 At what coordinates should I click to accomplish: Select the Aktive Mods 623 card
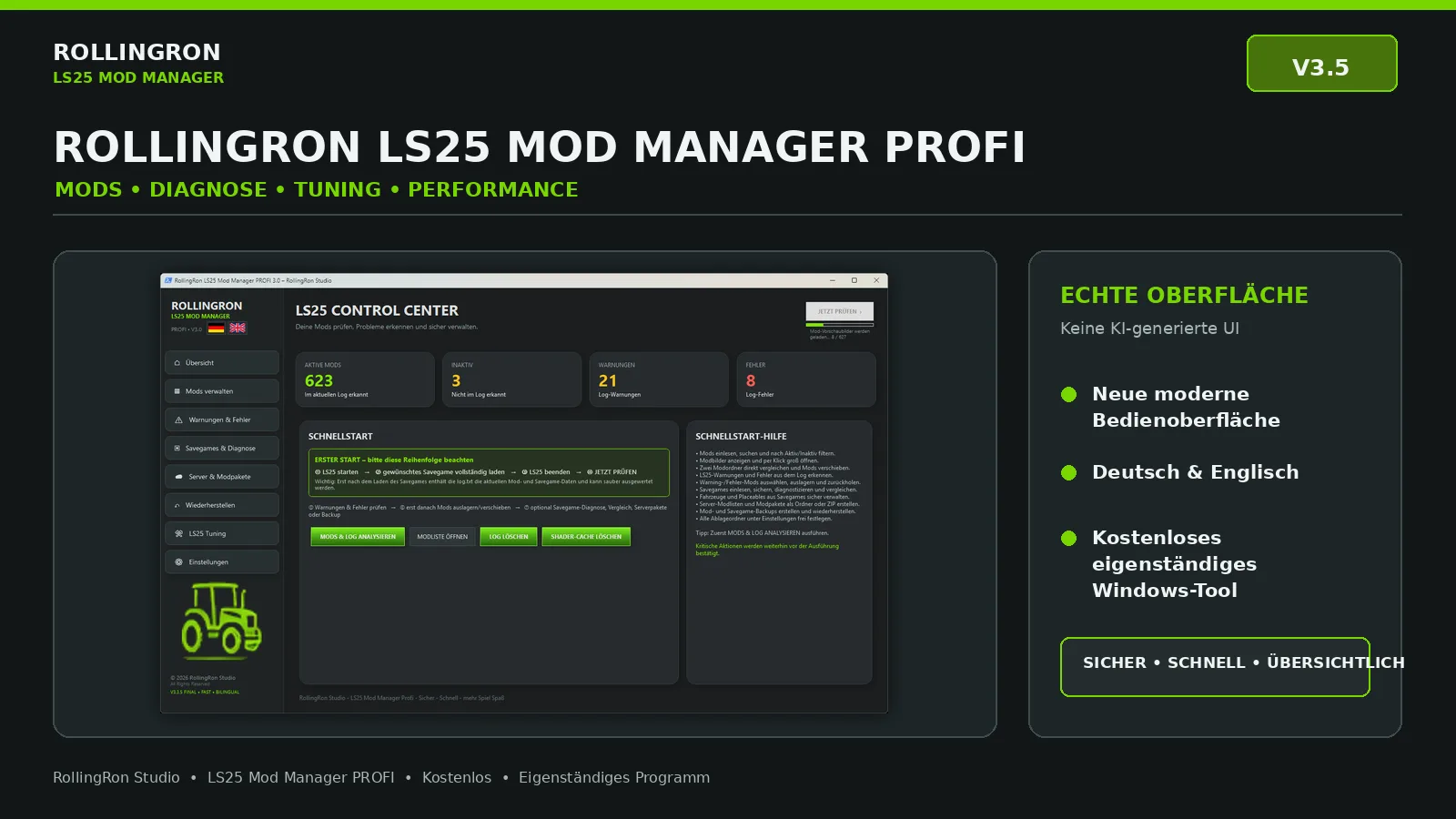click(365, 379)
